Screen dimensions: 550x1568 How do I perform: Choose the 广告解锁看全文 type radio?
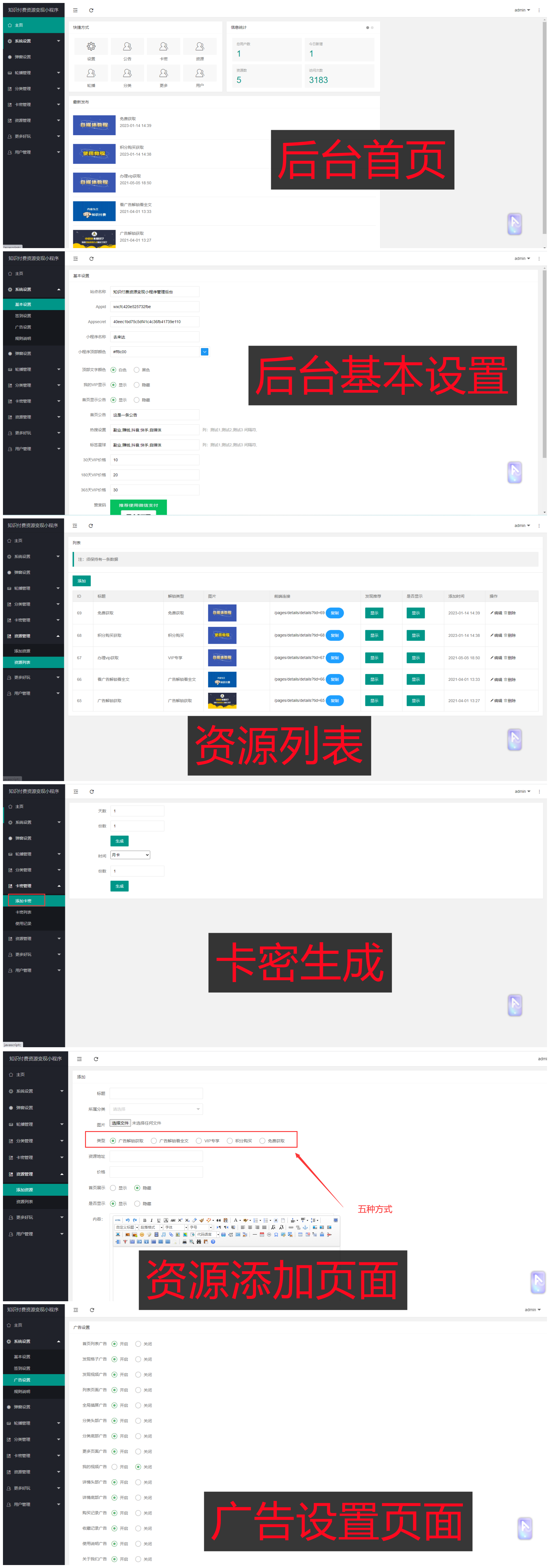coord(154,1141)
